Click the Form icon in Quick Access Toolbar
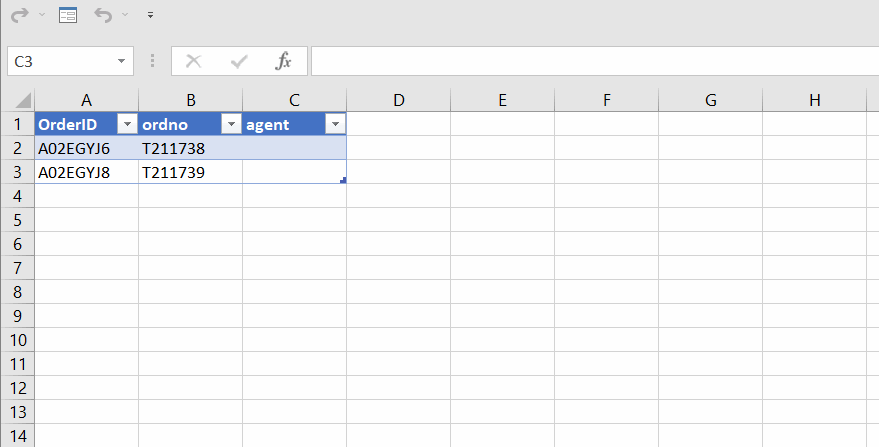The height and width of the screenshot is (447, 879). (x=67, y=15)
